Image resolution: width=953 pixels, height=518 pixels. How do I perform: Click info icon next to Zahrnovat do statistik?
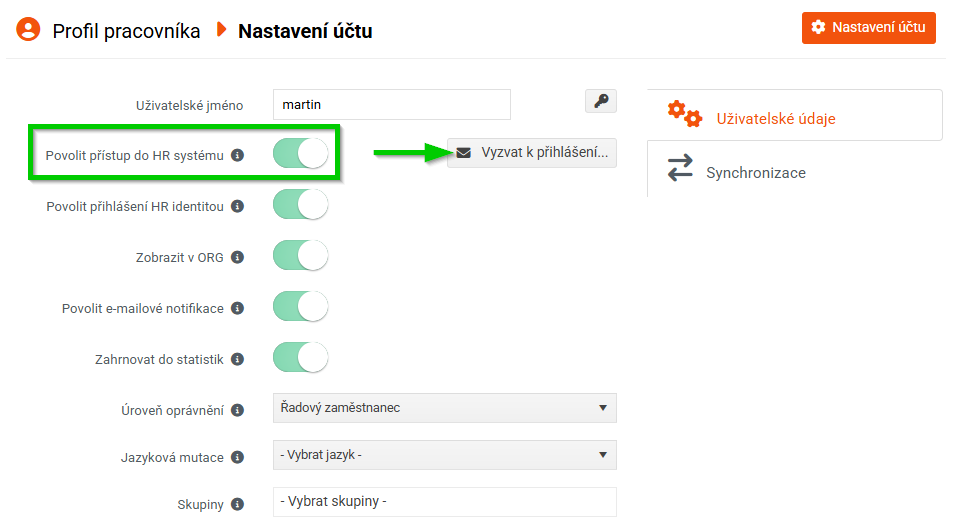point(237,359)
